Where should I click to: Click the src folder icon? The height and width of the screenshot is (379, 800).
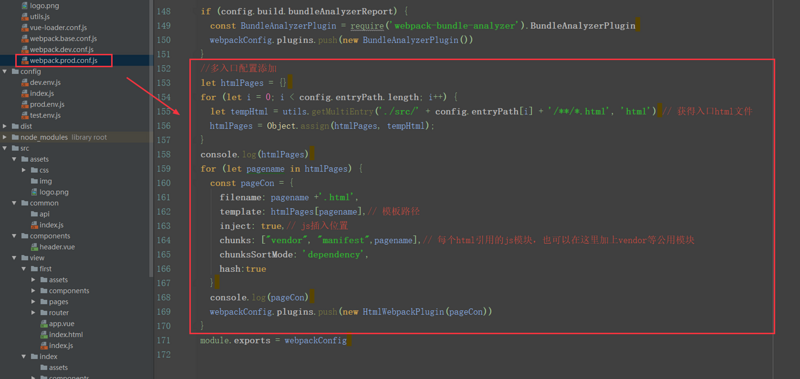click(x=15, y=148)
